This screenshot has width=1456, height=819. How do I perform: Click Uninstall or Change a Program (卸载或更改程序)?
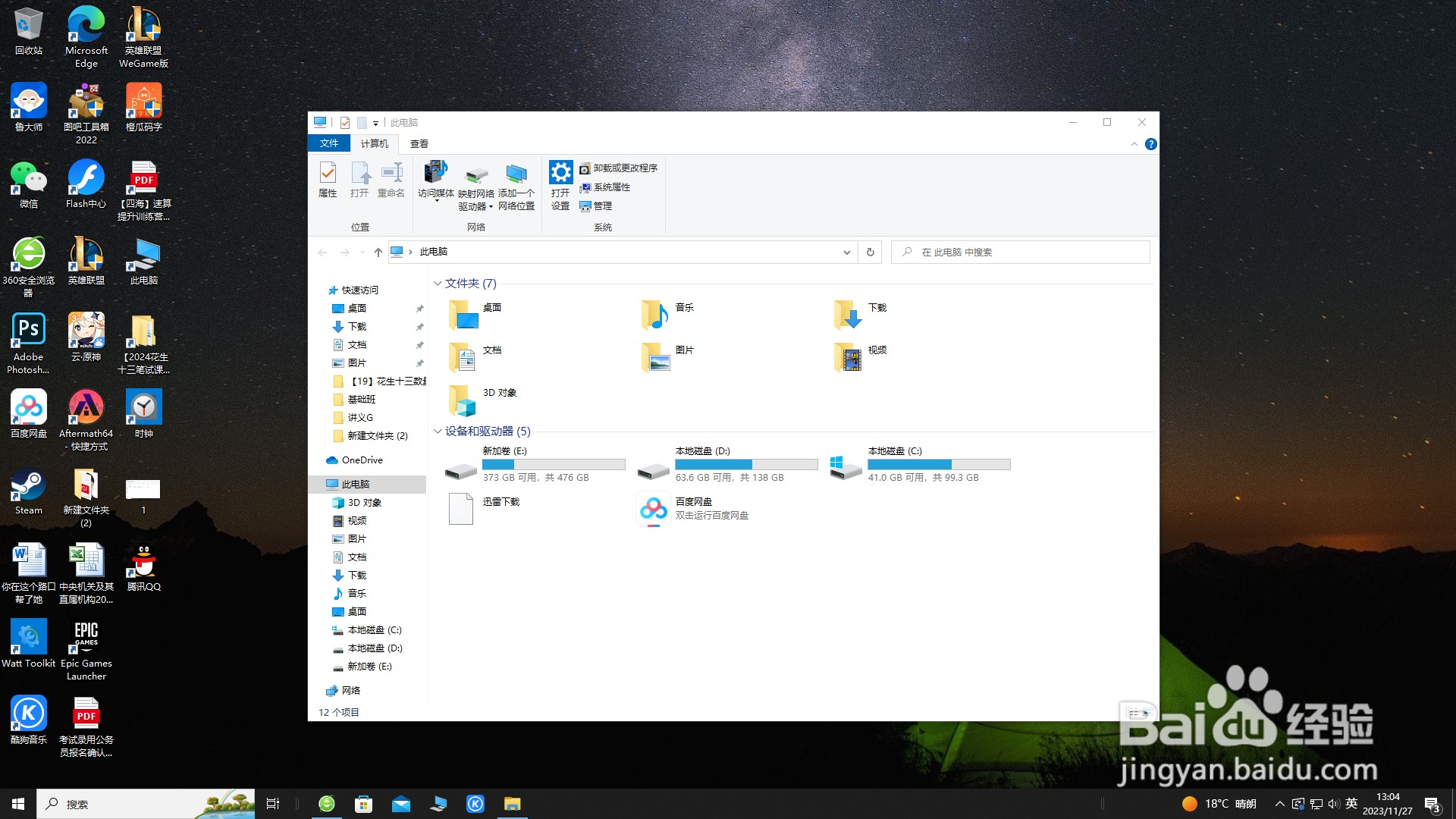point(619,168)
